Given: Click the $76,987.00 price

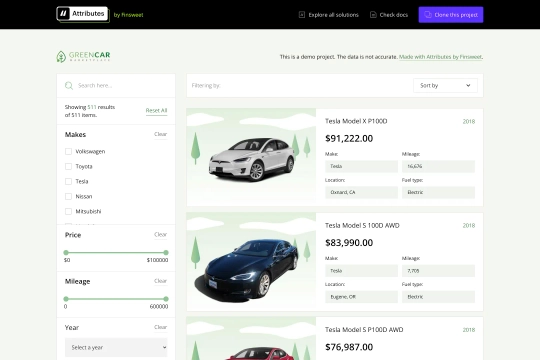Looking at the screenshot, I should tap(349, 347).
